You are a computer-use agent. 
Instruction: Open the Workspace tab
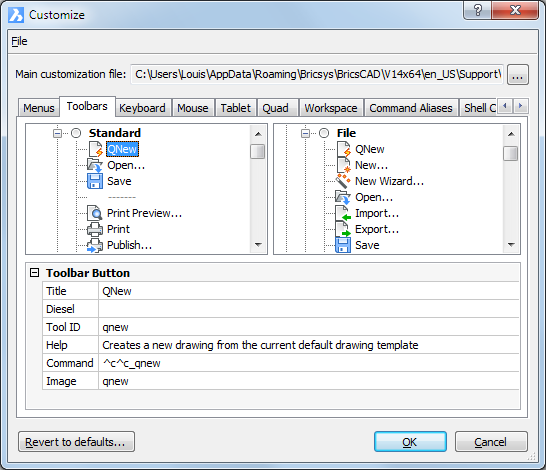[331, 108]
